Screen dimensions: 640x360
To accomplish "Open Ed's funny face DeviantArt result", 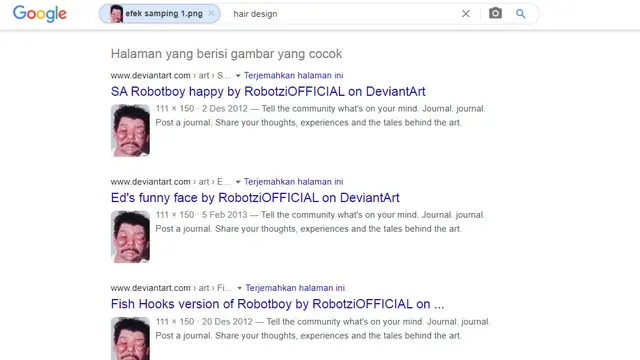I will (255, 198).
